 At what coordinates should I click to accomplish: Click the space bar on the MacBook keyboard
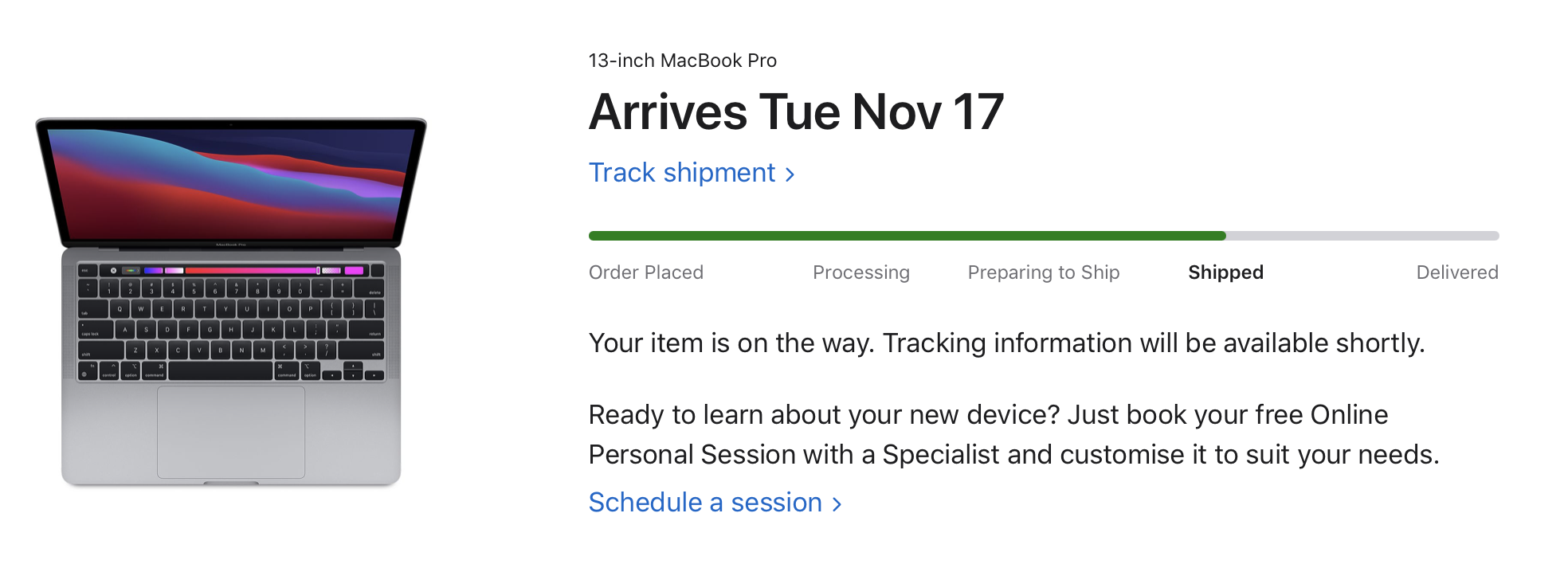click(220, 372)
